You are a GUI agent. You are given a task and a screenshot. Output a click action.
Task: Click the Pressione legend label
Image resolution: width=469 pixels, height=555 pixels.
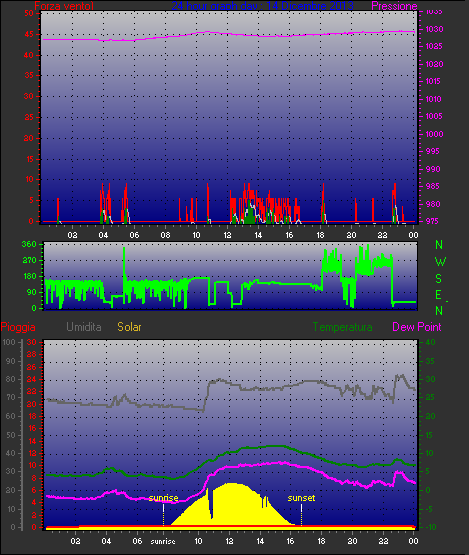[394, 6]
